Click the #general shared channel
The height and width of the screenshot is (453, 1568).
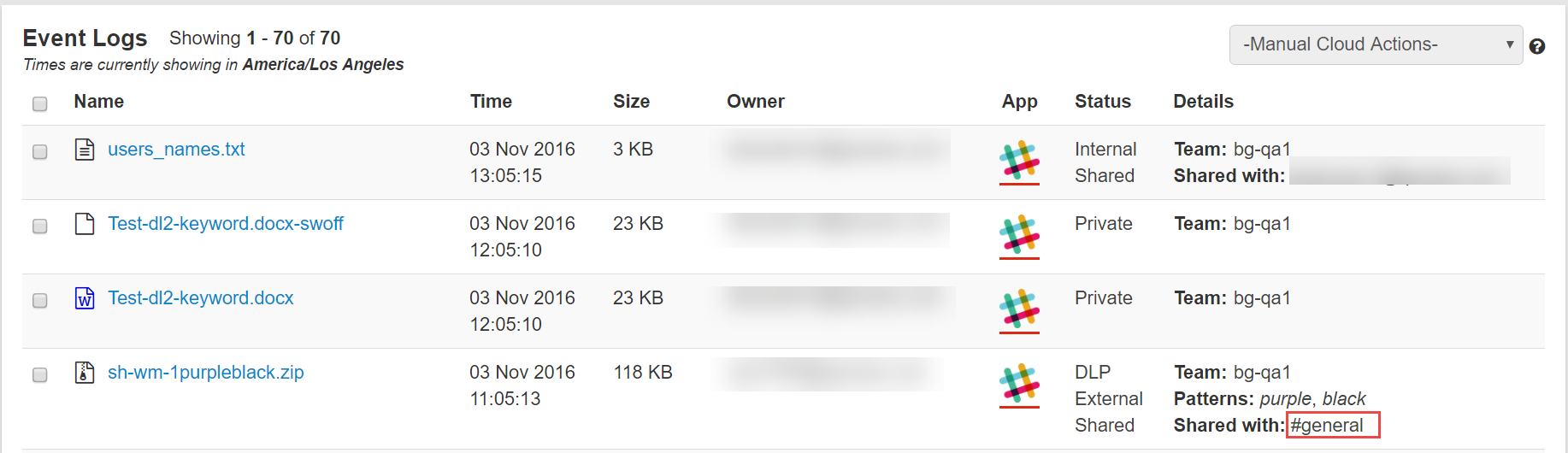pos(1327,426)
